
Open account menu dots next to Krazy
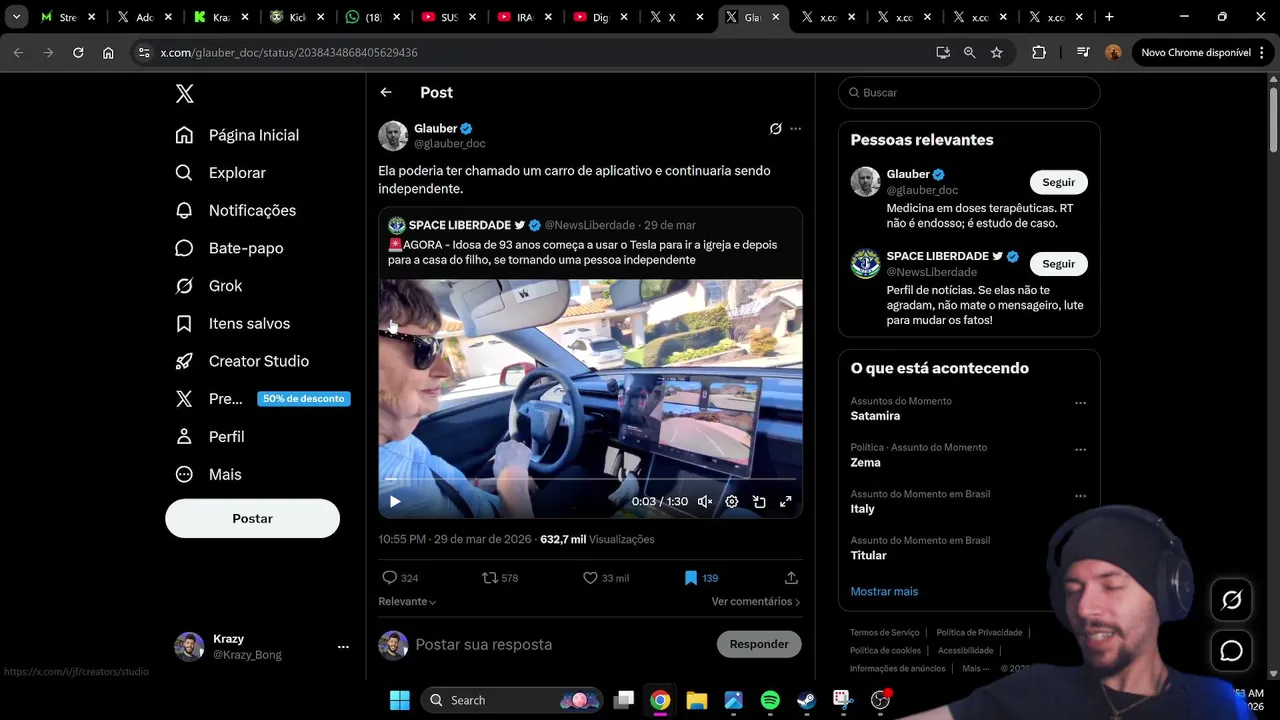(x=343, y=647)
